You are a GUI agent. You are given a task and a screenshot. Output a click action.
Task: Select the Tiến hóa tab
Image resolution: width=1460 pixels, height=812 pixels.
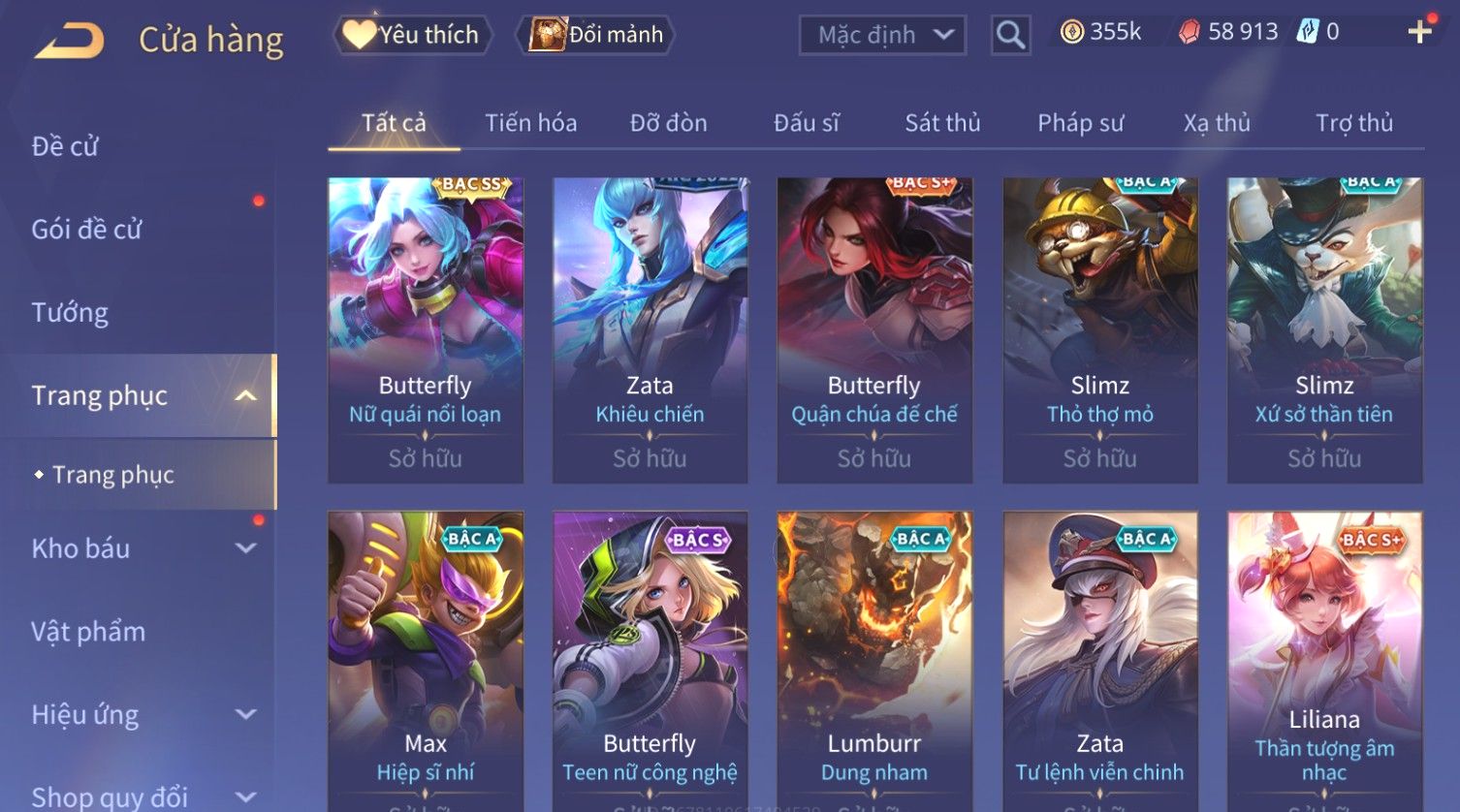(x=530, y=123)
